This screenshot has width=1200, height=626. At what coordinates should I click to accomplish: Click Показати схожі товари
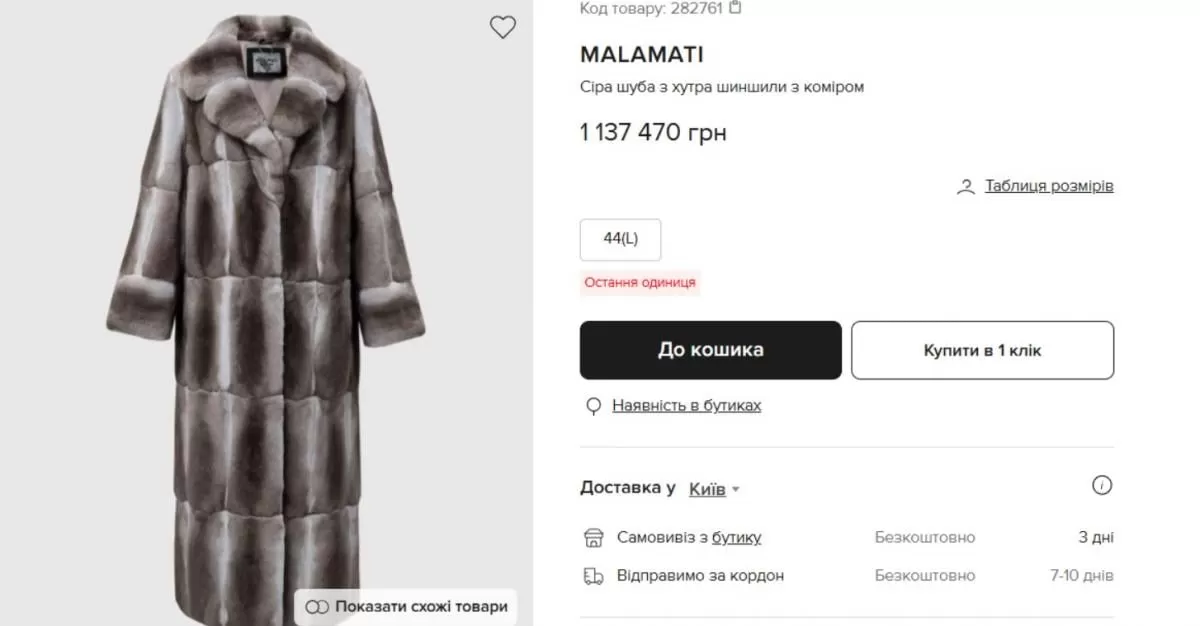tap(420, 606)
